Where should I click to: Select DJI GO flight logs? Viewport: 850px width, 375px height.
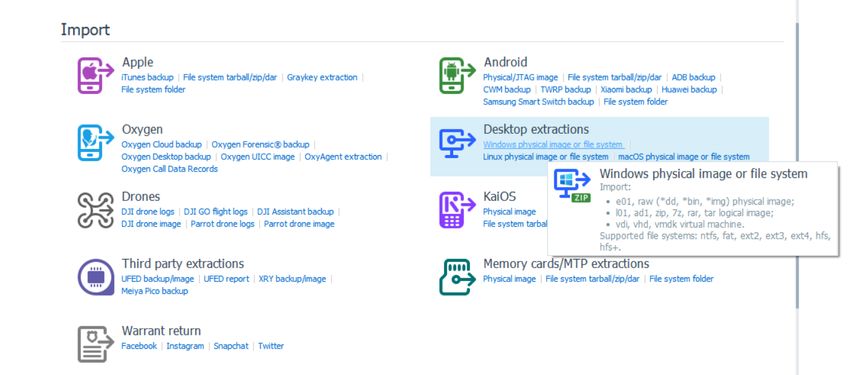click(x=216, y=212)
